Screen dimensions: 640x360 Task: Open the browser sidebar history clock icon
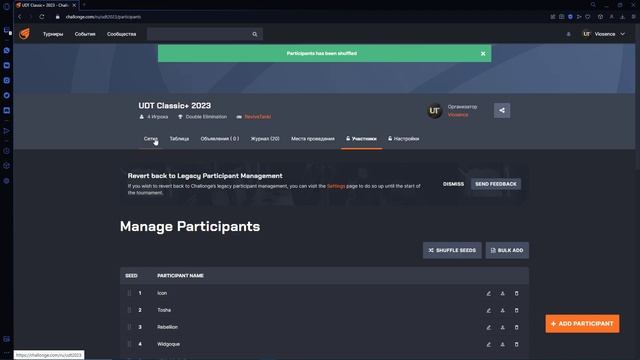point(7,151)
